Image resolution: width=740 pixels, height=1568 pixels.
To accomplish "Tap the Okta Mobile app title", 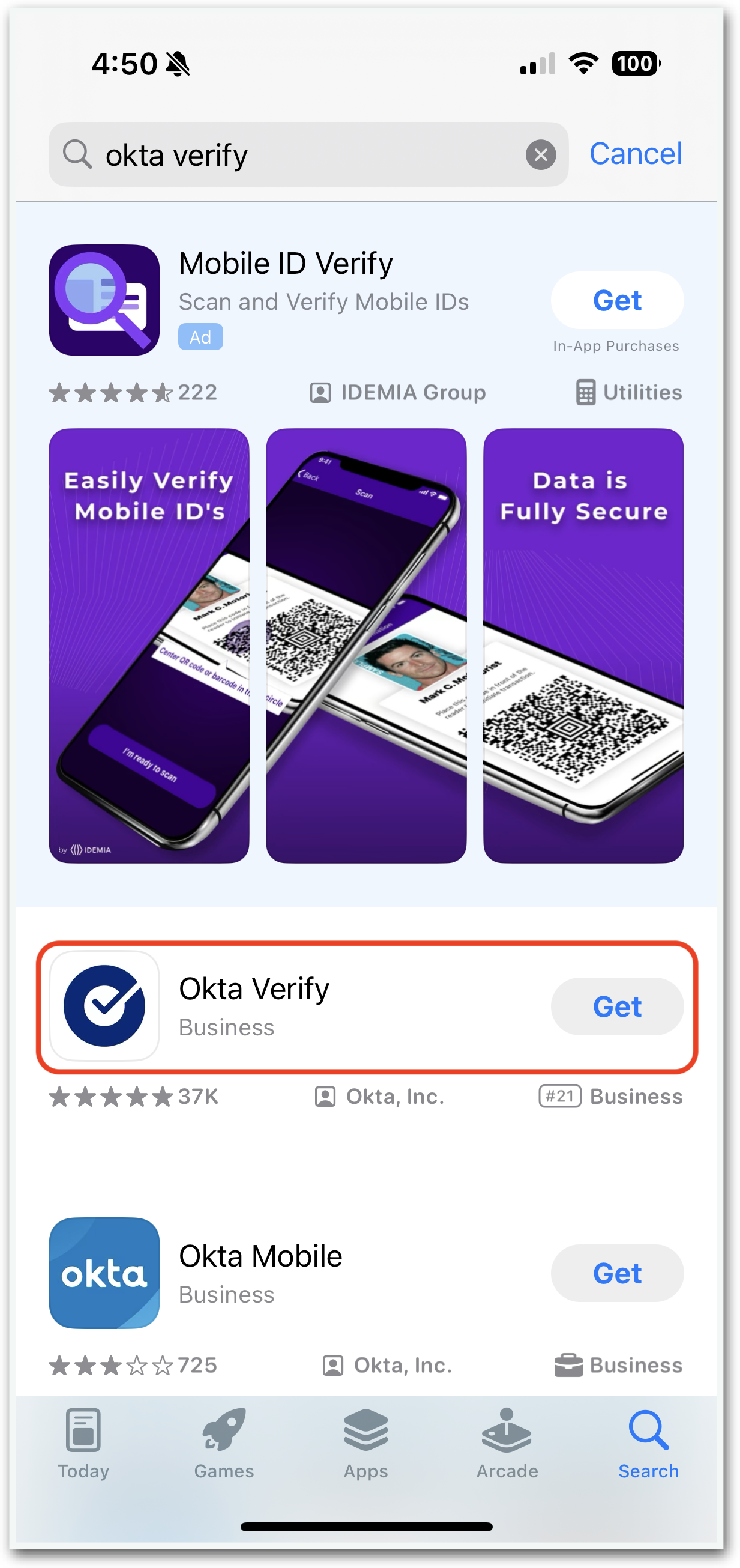I will point(260,1255).
